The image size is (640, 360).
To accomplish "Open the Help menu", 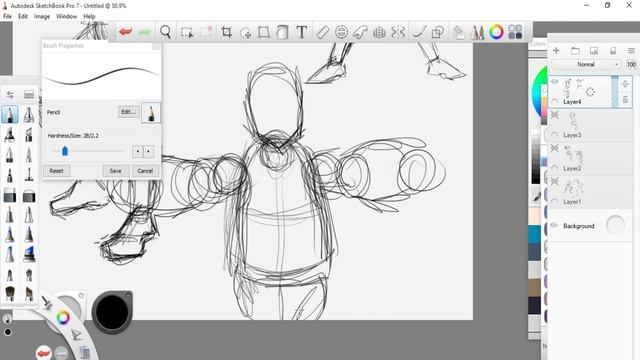I will click(x=89, y=16).
